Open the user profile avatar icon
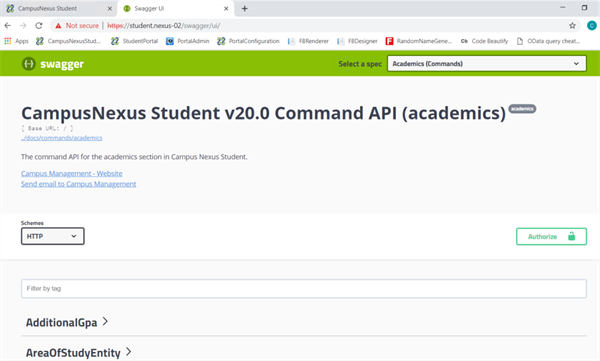 pos(592,25)
